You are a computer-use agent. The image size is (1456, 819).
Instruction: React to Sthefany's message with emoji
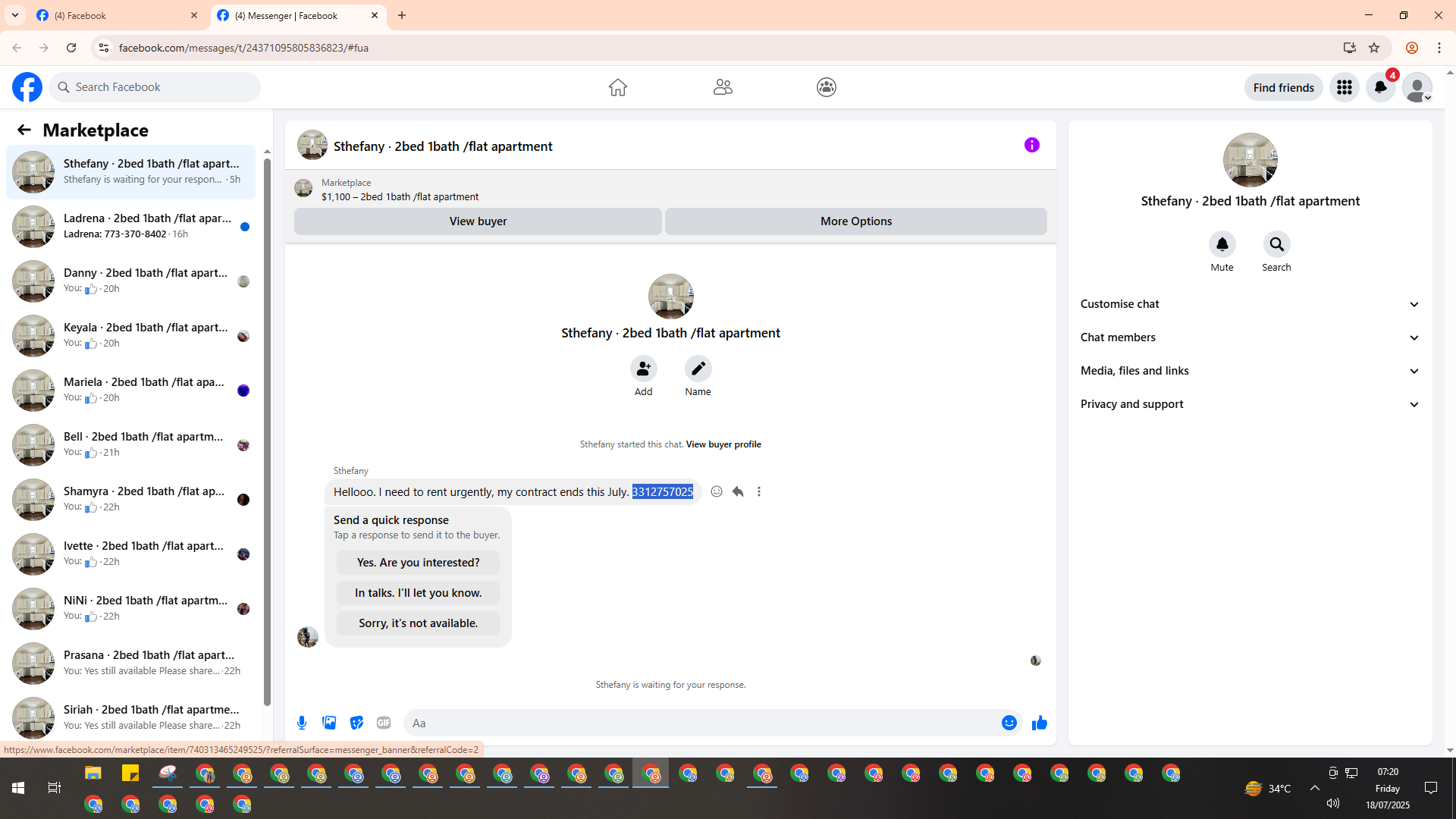[716, 491]
